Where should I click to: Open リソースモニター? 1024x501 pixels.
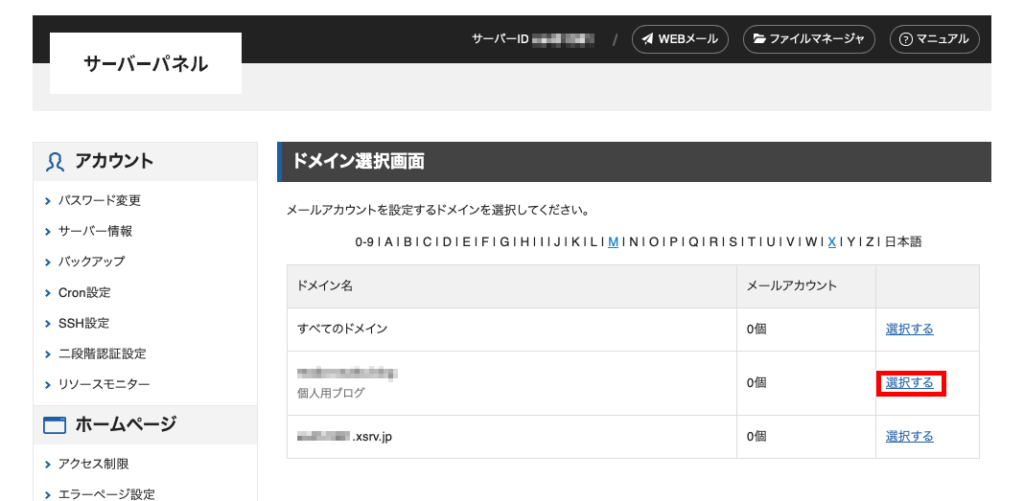pyautogui.click(x=104, y=385)
